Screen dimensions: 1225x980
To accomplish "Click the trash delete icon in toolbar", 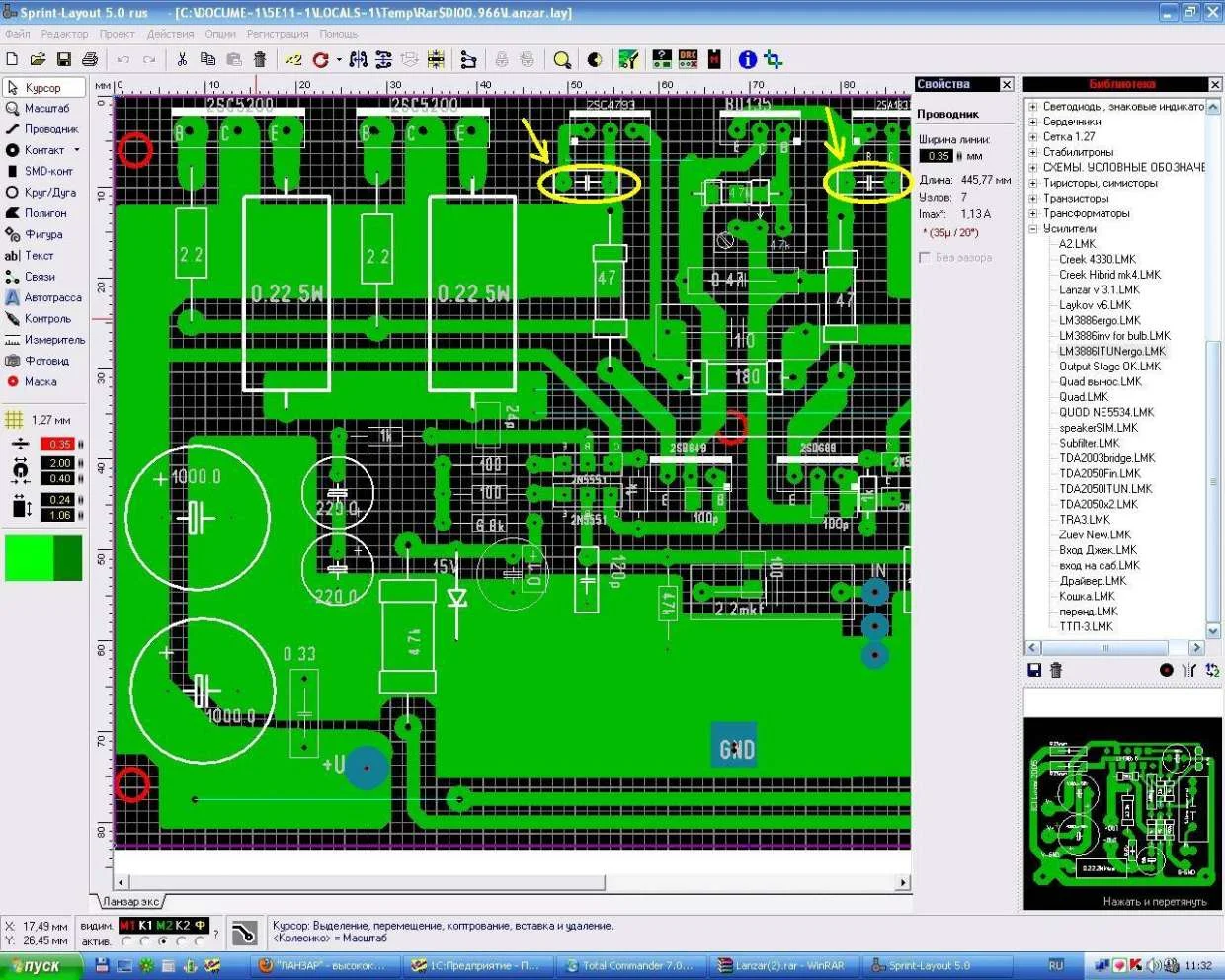I will coord(260,60).
